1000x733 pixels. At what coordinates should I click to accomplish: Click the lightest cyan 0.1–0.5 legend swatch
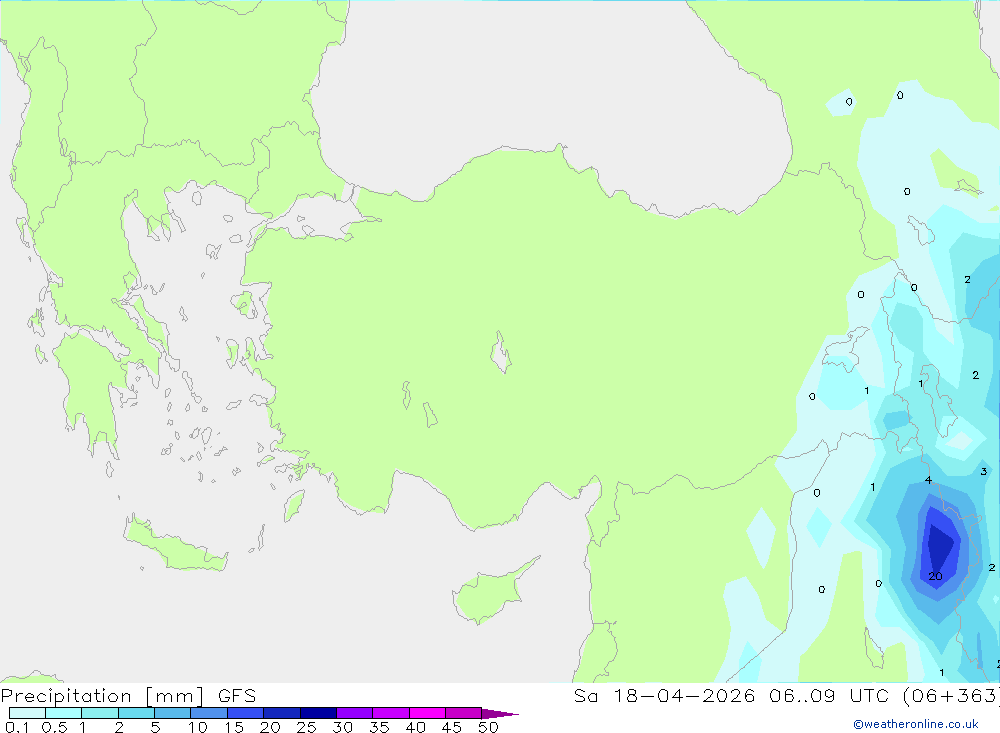(x=27, y=713)
